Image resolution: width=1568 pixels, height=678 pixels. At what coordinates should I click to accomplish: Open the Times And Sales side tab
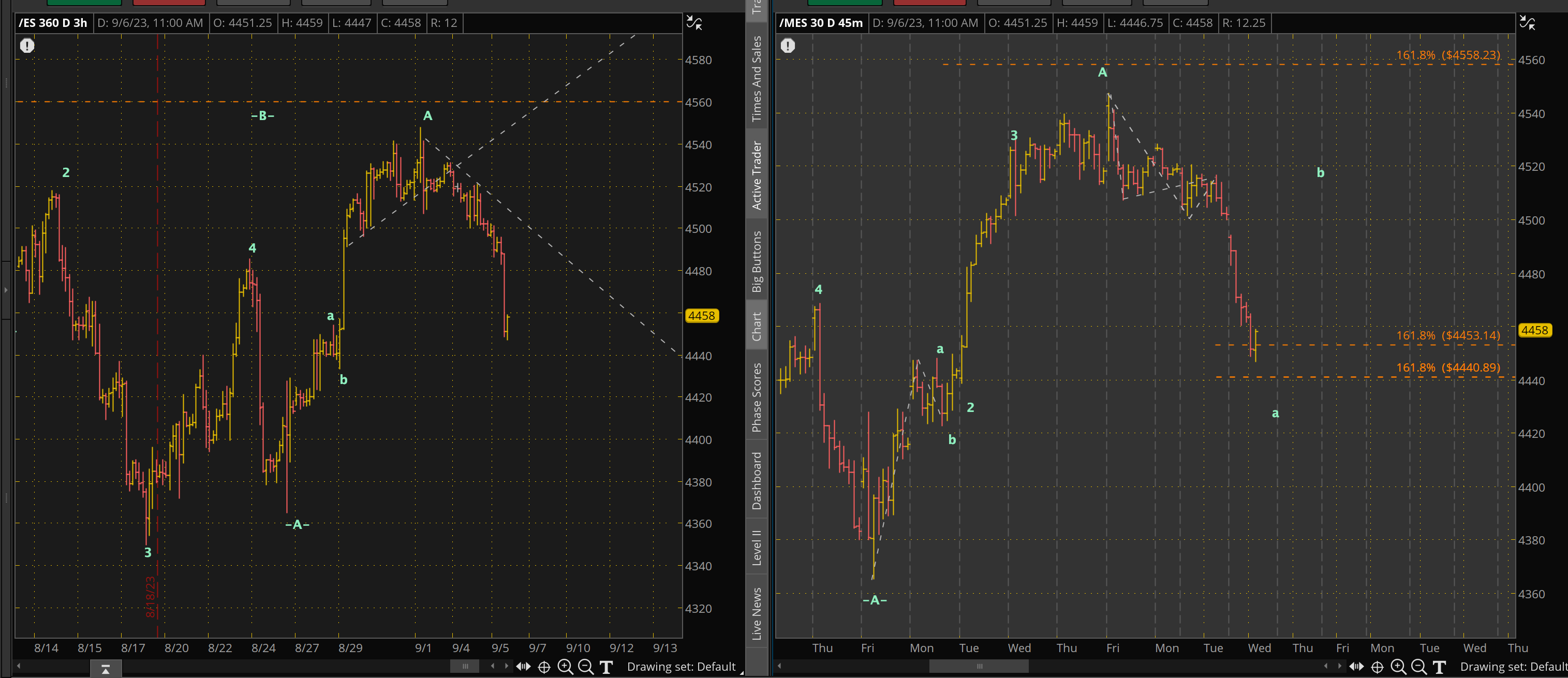pyautogui.click(x=757, y=79)
